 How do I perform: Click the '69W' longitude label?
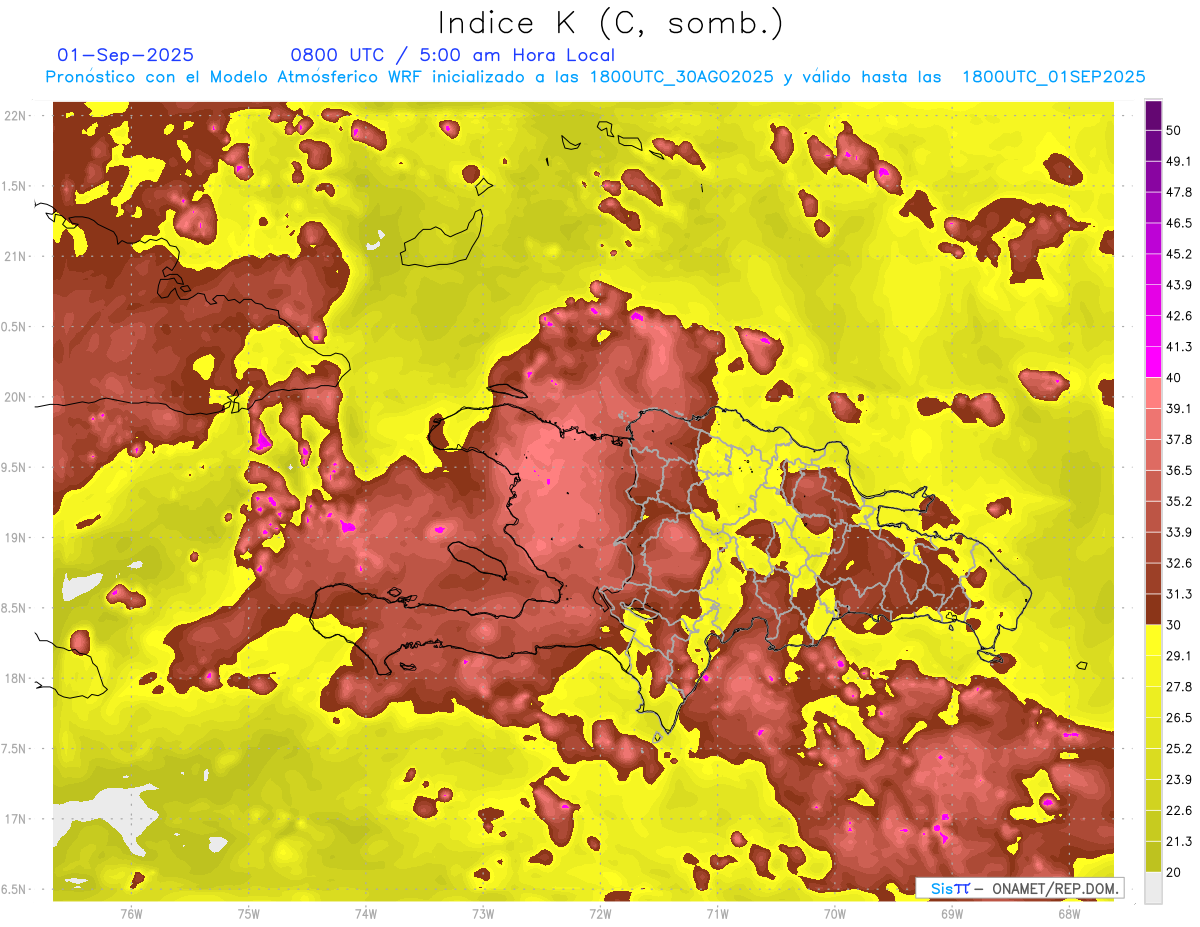952,913
